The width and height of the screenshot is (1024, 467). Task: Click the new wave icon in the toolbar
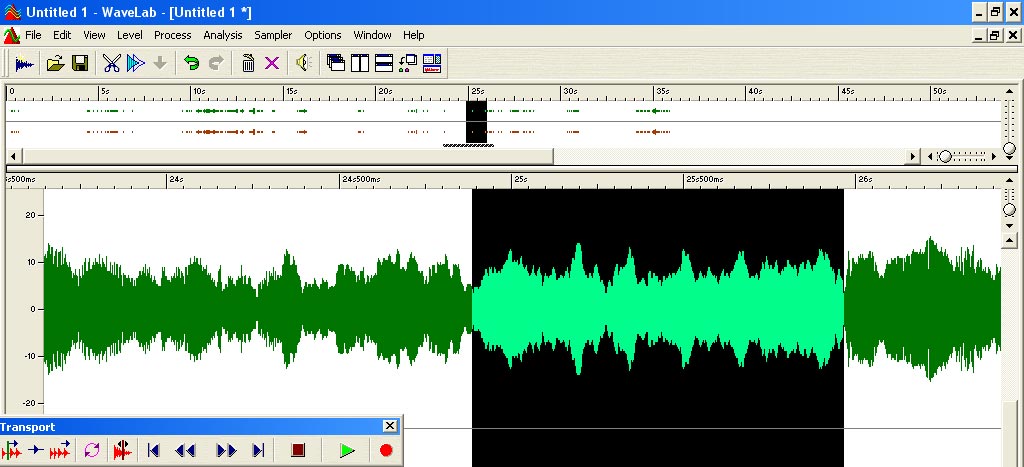pyautogui.click(x=24, y=64)
